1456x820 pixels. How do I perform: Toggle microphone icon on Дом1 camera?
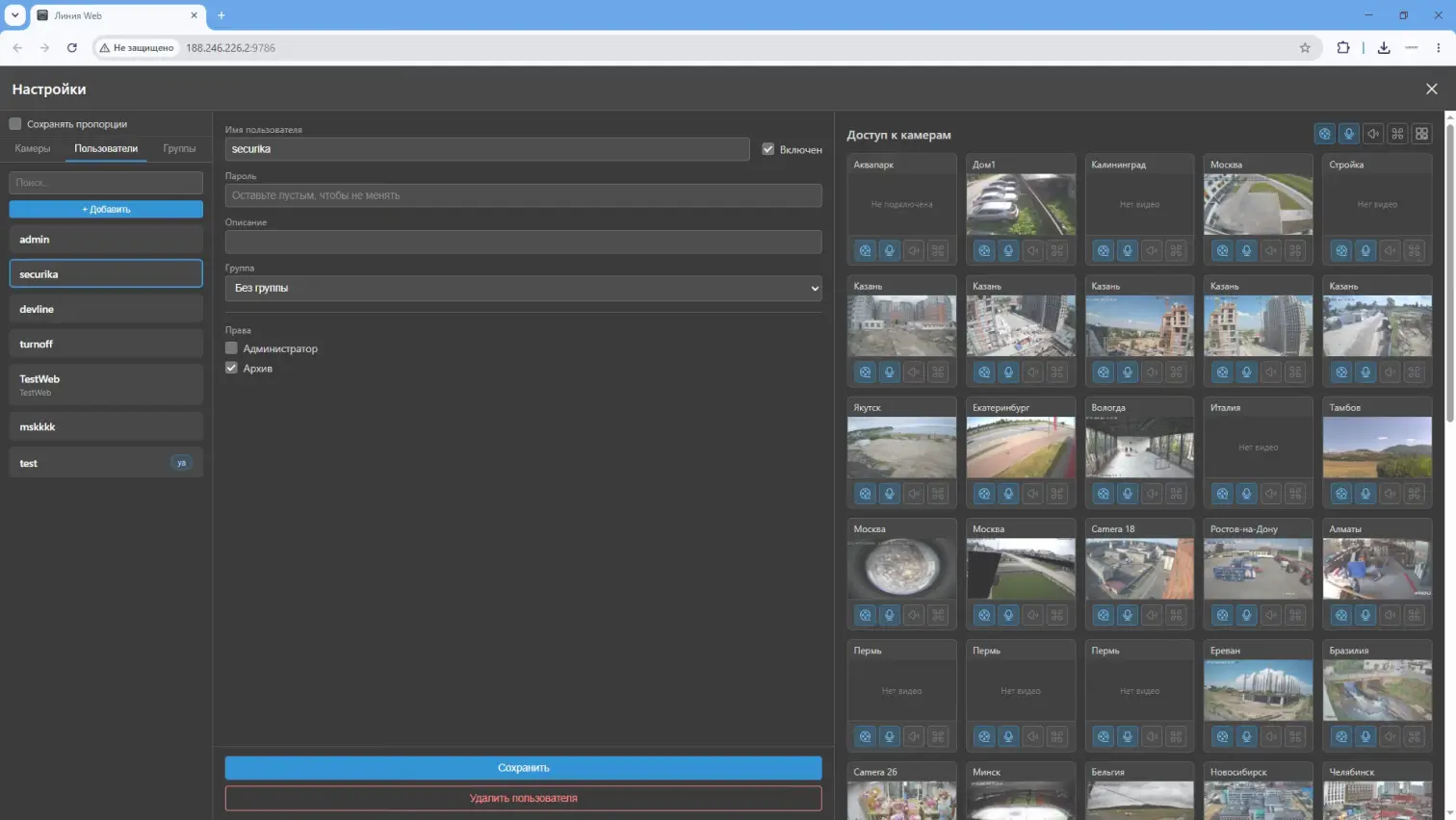click(x=1008, y=251)
